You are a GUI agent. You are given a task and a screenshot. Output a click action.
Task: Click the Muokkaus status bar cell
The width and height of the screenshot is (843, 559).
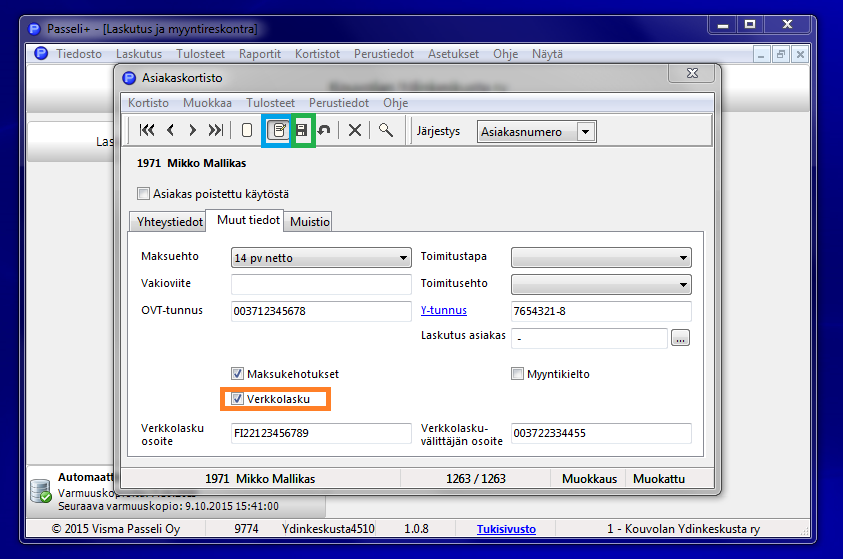point(589,478)
